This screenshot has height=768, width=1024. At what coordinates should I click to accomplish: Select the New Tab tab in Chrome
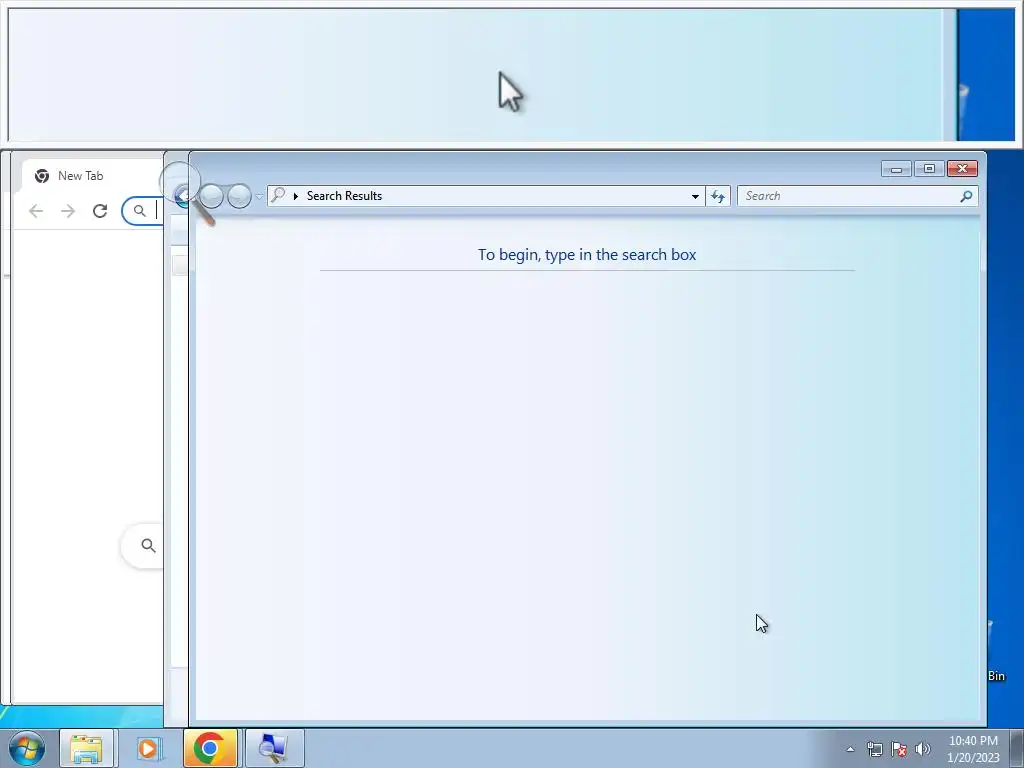click(91, 176)
